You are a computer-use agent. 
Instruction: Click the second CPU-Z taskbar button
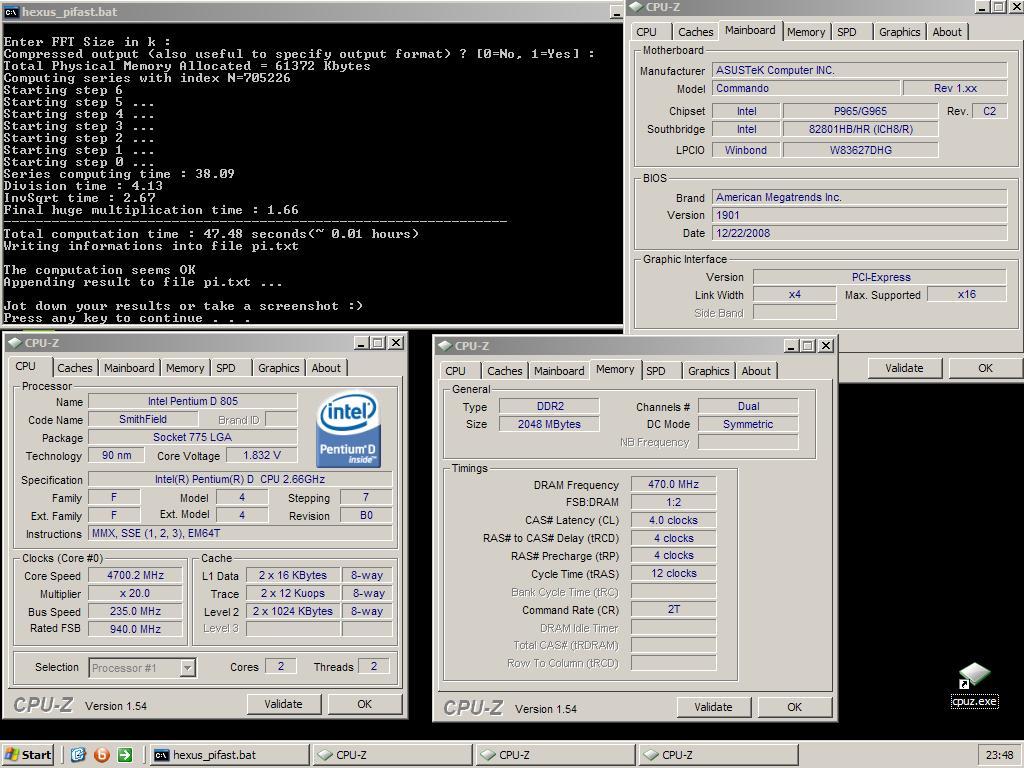tap(555, 755)
